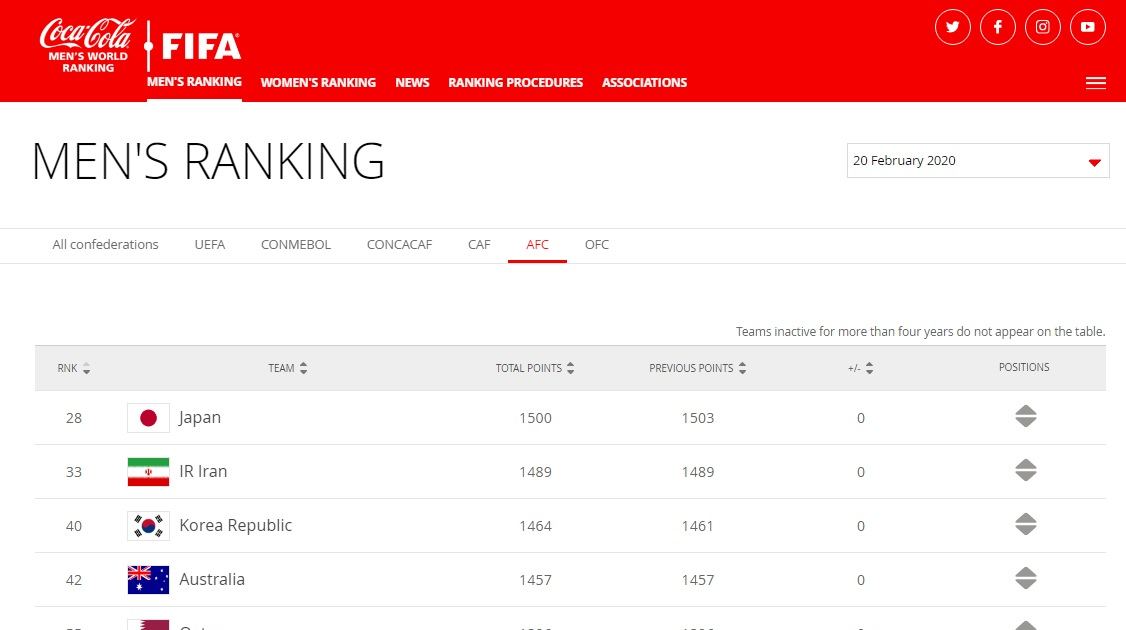
Task: Click the Japan flag icon
Action: [148, 418]
